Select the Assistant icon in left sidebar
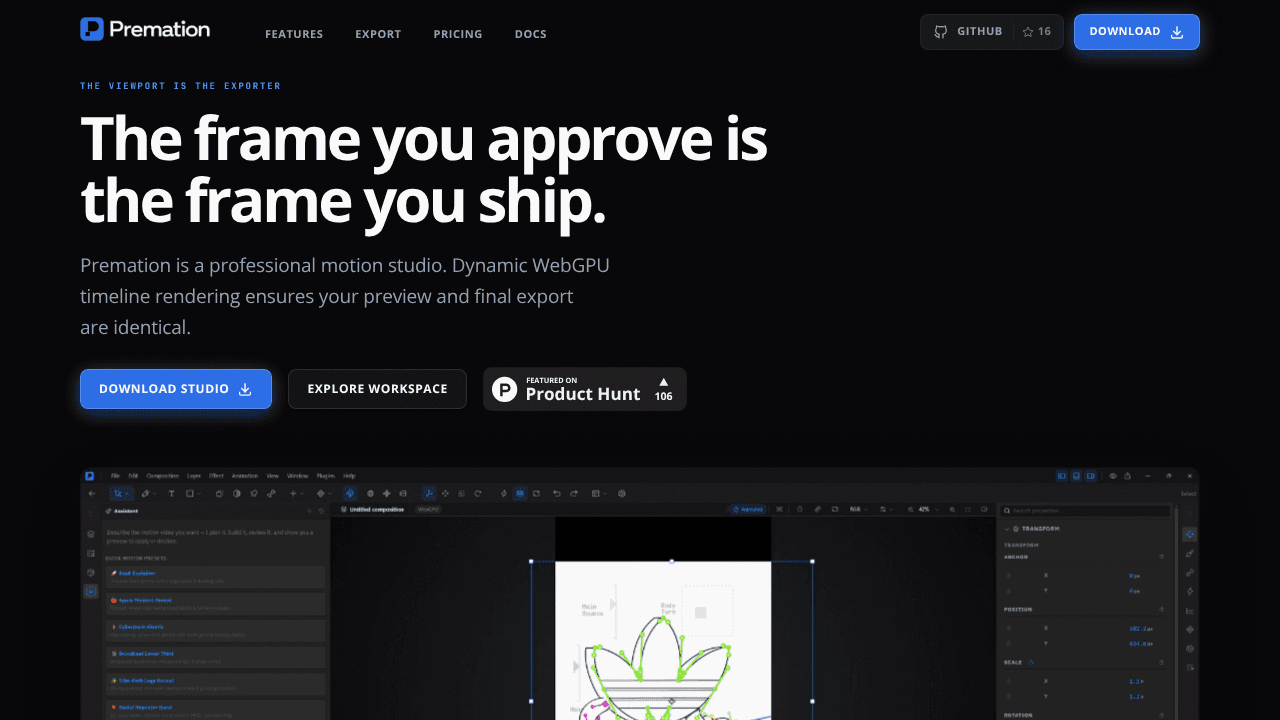Screen dimensions: 1280x720 [91, 591]
